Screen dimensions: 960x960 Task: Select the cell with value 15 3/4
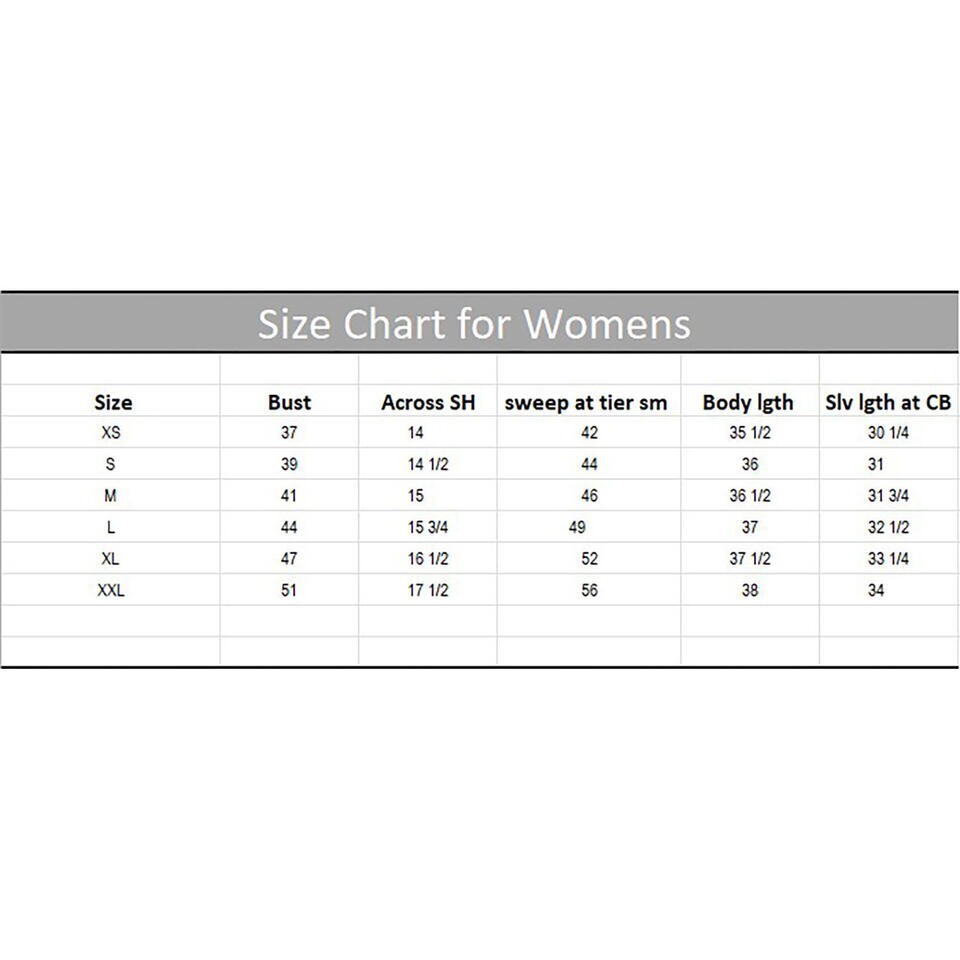coord(428,527)
